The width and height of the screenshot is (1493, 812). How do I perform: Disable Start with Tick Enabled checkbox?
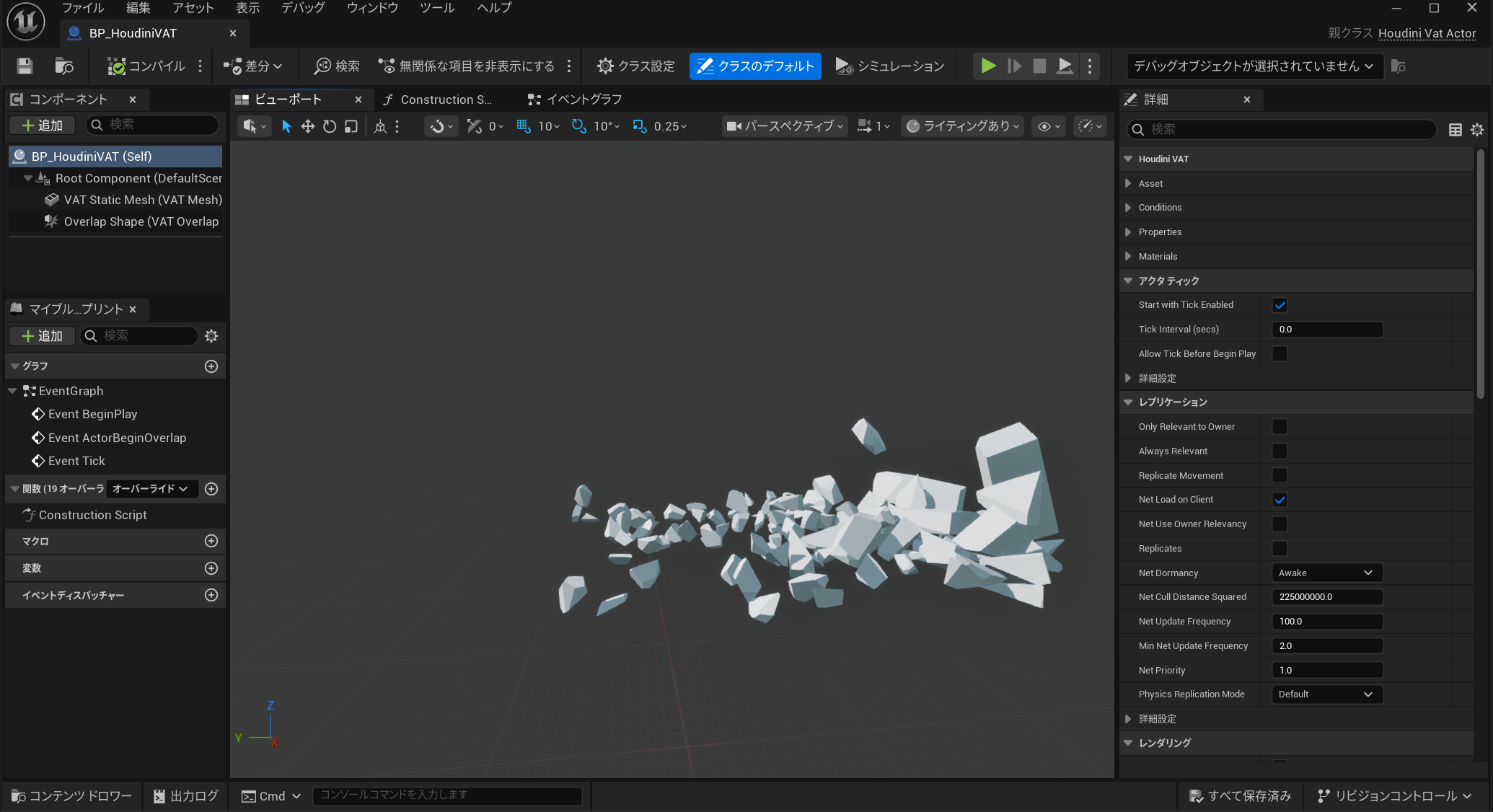1280,305
